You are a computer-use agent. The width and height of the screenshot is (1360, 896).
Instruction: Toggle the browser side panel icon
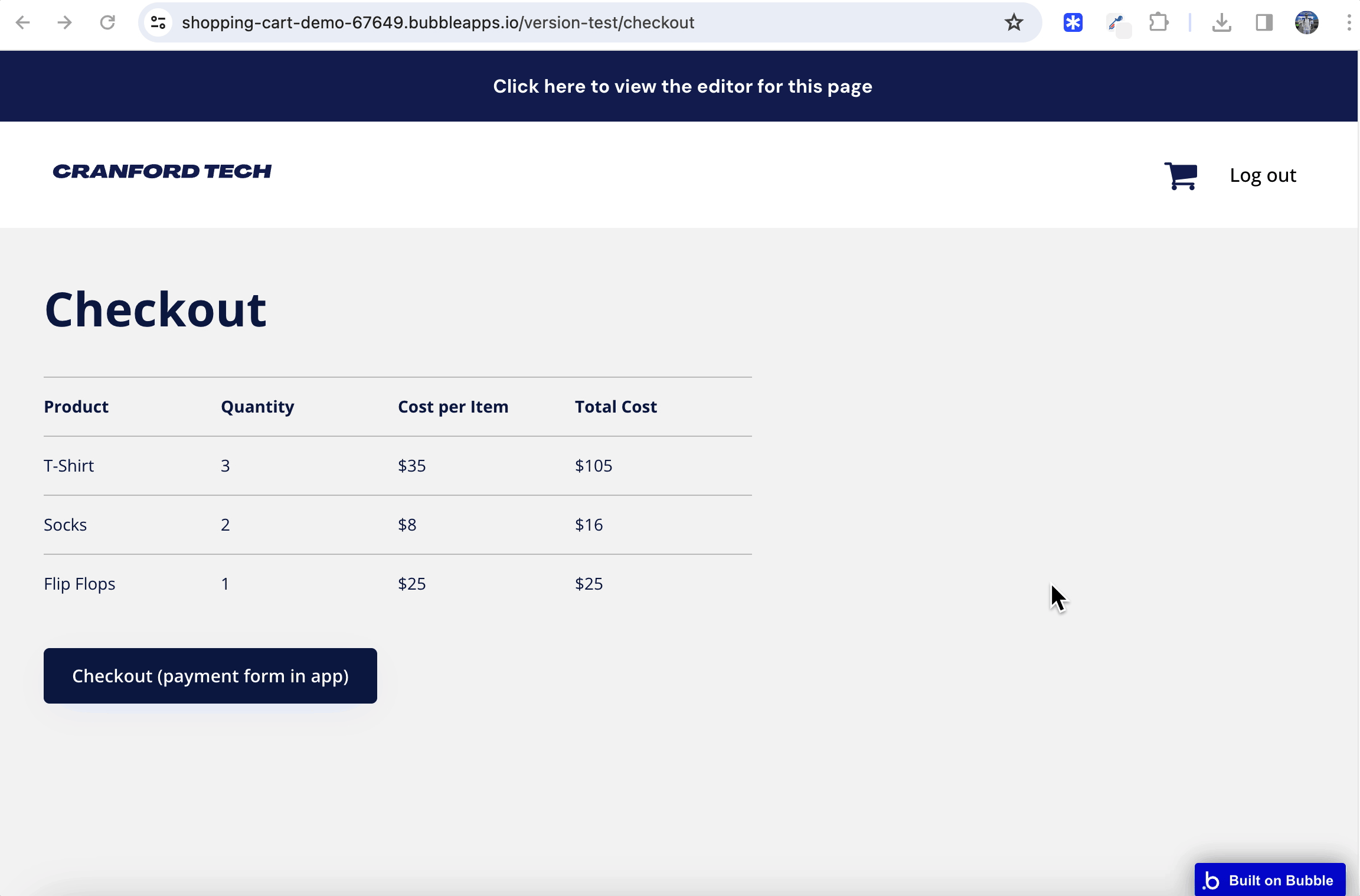point(1264,22)
